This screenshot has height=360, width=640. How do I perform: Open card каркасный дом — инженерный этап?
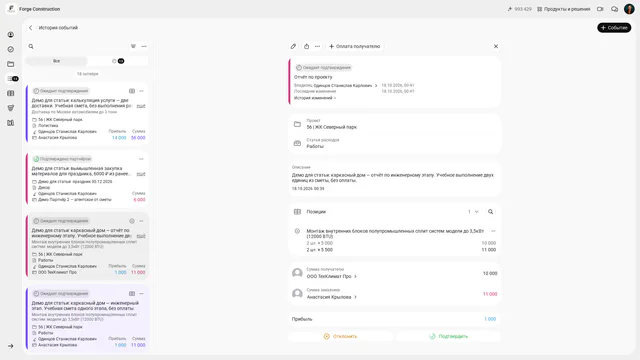[x=87, y=319]
